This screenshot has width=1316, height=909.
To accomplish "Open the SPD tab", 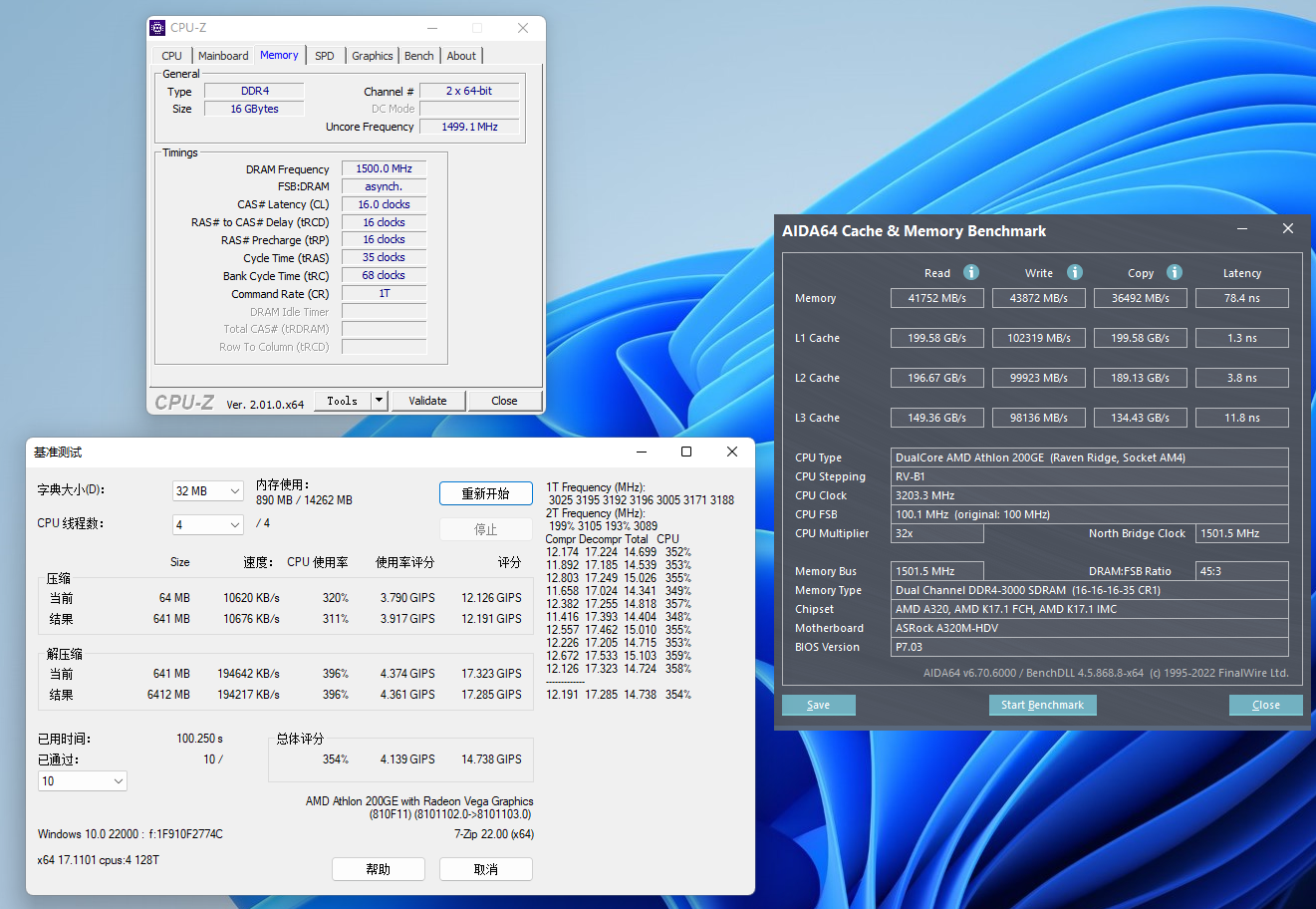I will pos(325,56).
